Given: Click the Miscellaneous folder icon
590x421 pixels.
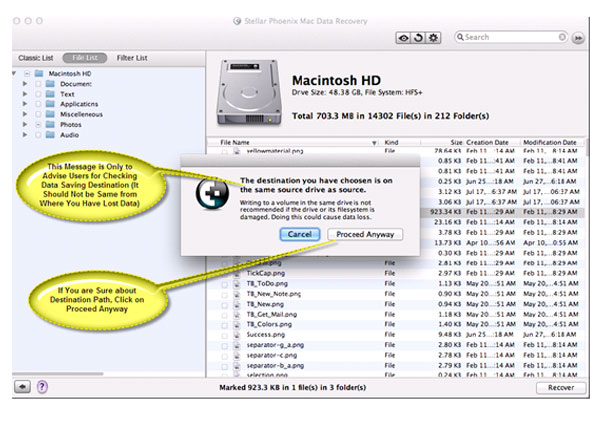Looking at the screenshot, I should (x=50, y=114).
